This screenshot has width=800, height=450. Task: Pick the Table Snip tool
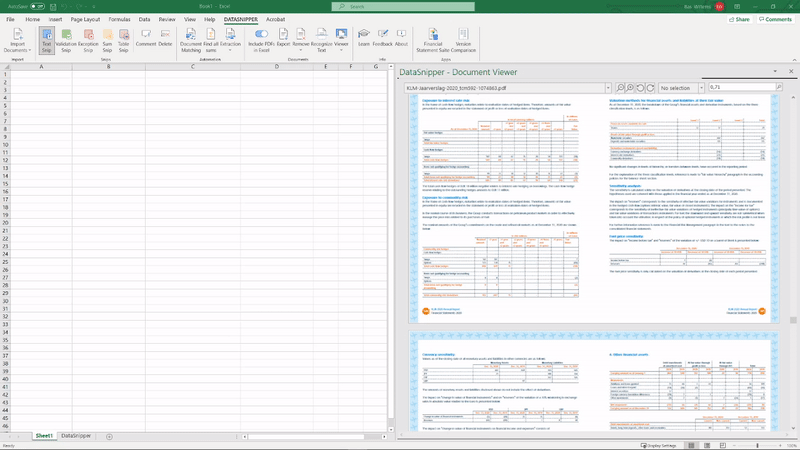[x=124, y=40]
